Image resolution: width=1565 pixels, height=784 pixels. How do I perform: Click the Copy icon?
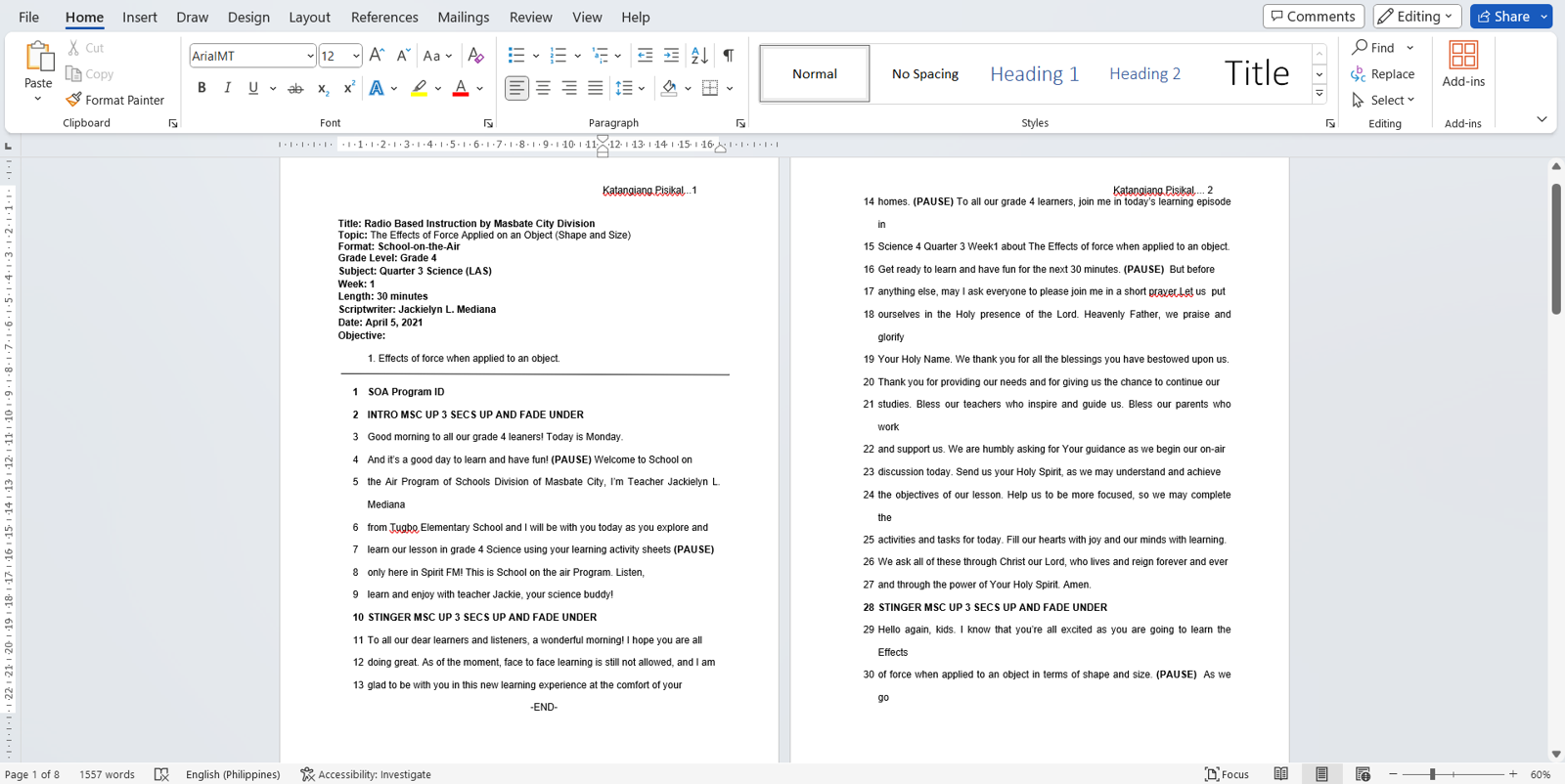pos(73,73)
